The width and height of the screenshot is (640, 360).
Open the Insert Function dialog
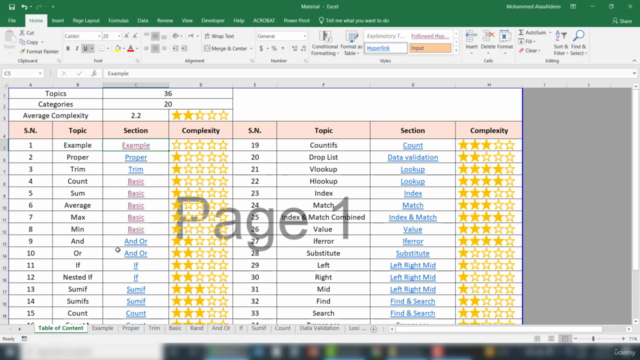point(94,73)
